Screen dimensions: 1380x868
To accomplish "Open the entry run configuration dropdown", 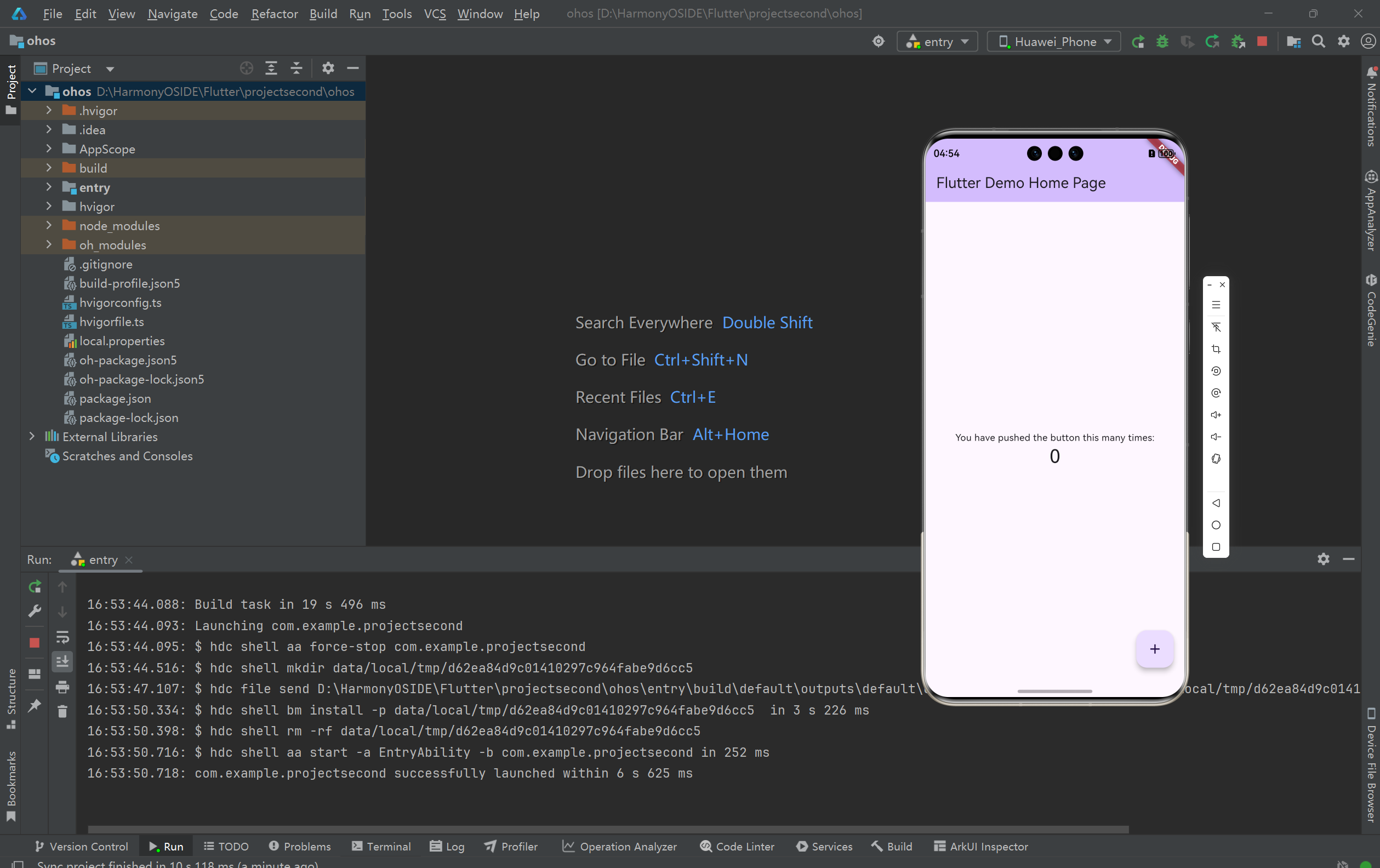I will pyautogui.click(x=938, y=41).
